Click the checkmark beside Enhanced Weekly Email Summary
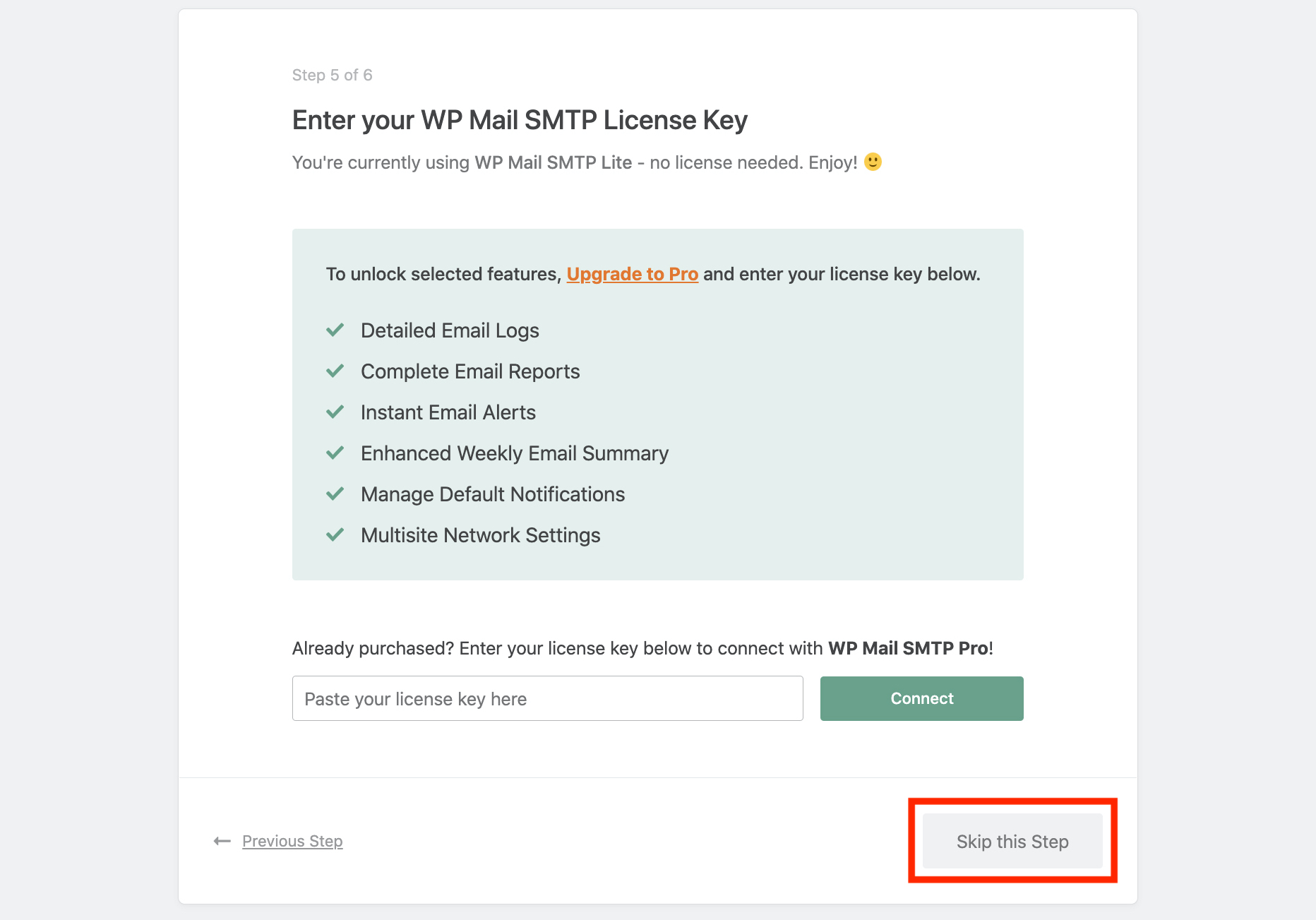This screenshot has width=1316, height=920. (335, 453)
